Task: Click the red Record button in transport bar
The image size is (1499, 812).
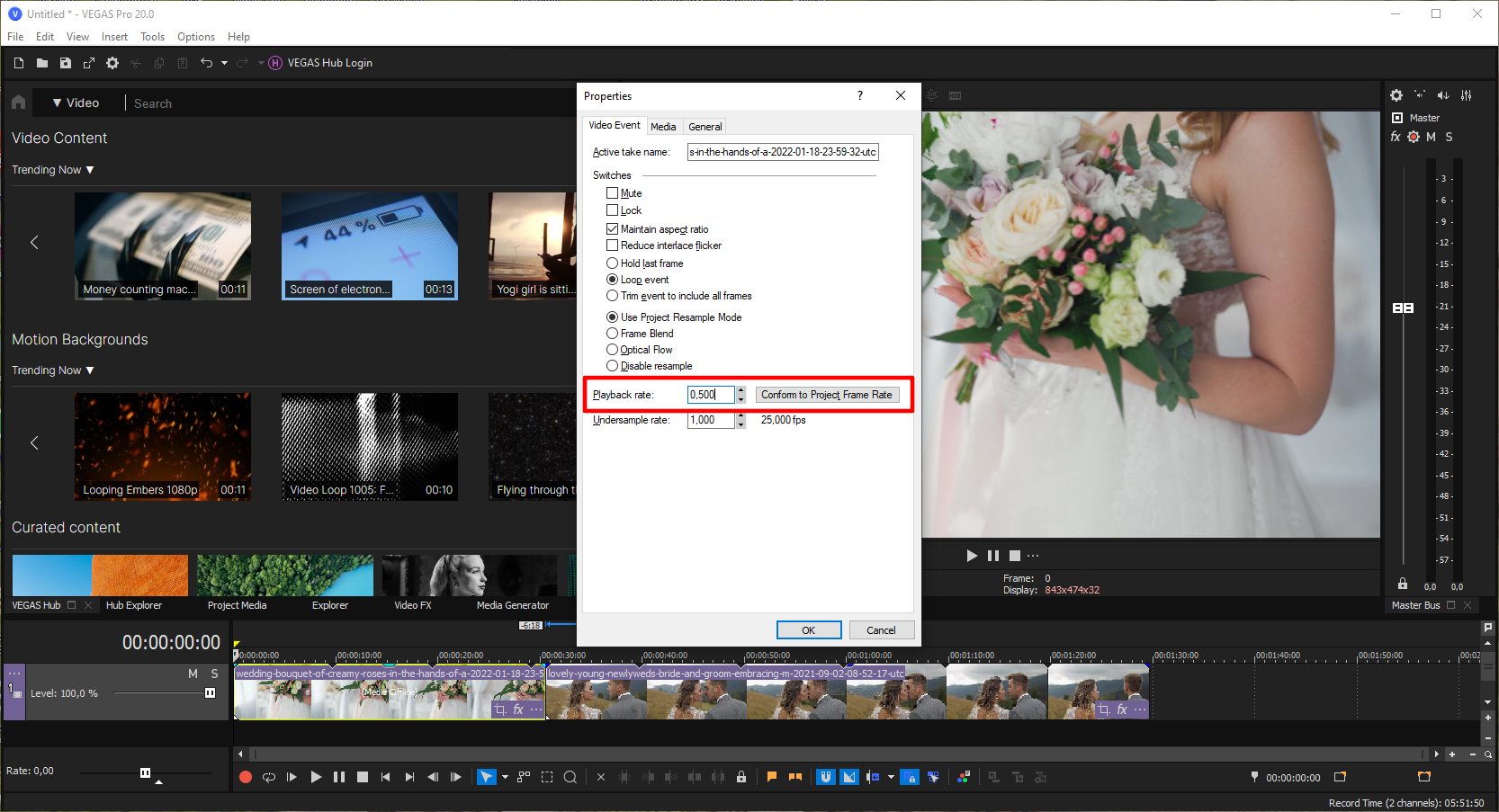Action: click(x=246, y=777)
